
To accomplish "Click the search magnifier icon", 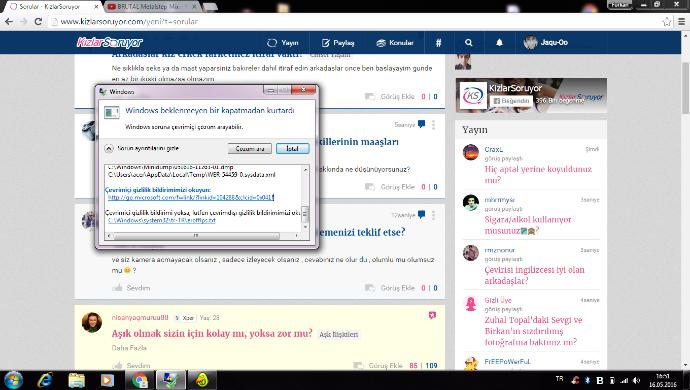I will 468,43.
